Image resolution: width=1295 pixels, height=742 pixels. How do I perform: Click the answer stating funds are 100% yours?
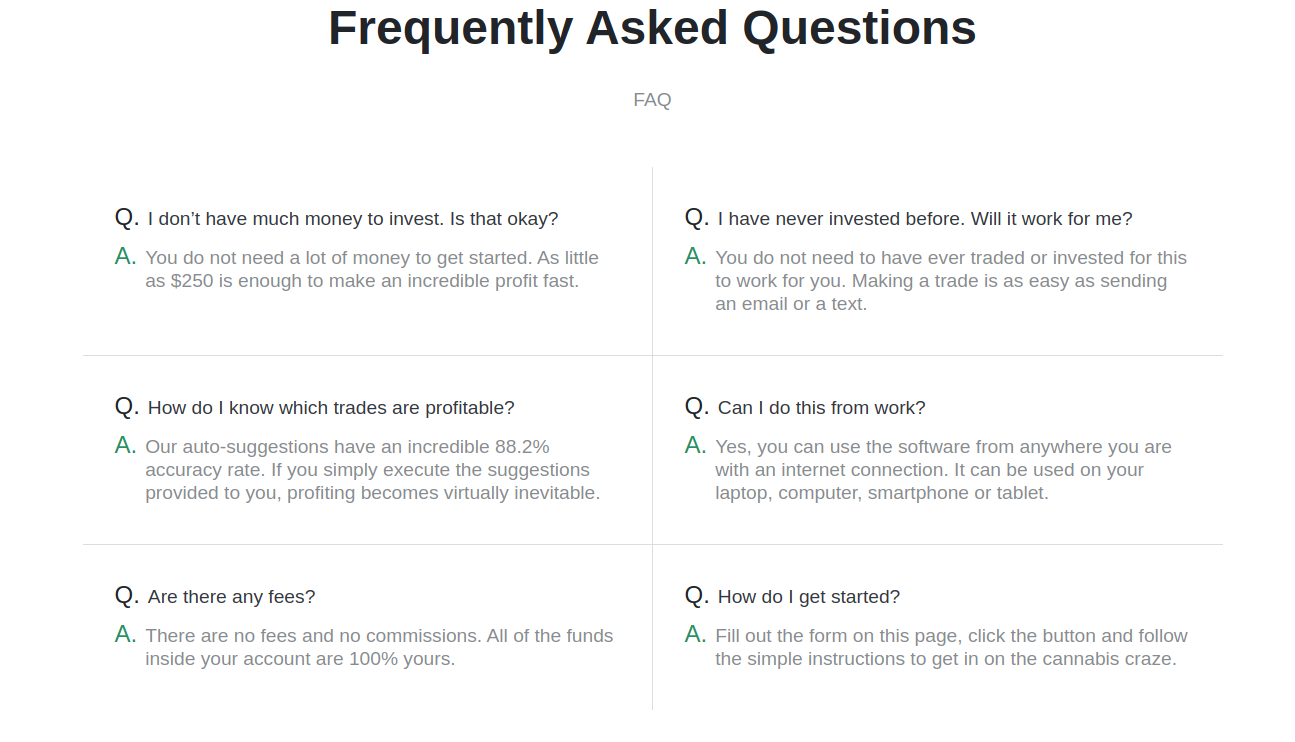(x=378, y=648)
